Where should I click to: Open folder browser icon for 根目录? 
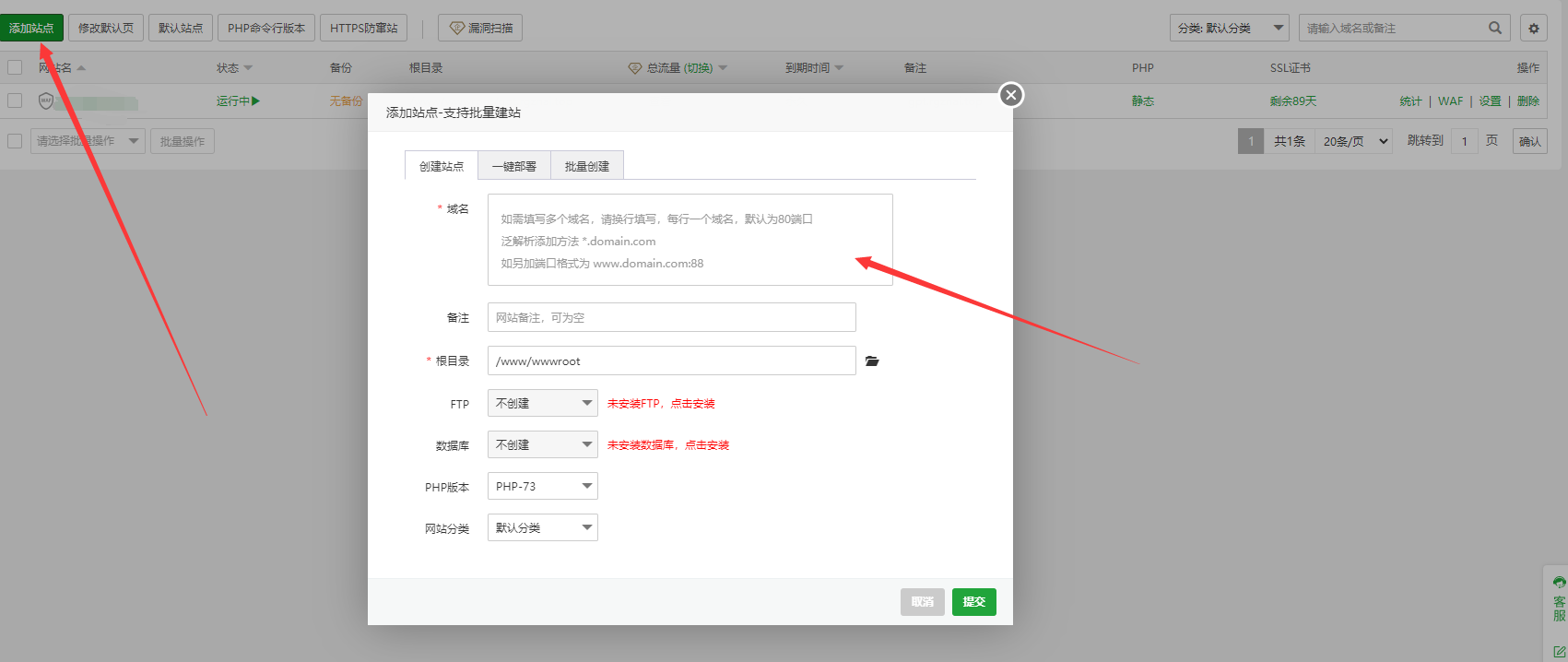(x=872, y=361)
